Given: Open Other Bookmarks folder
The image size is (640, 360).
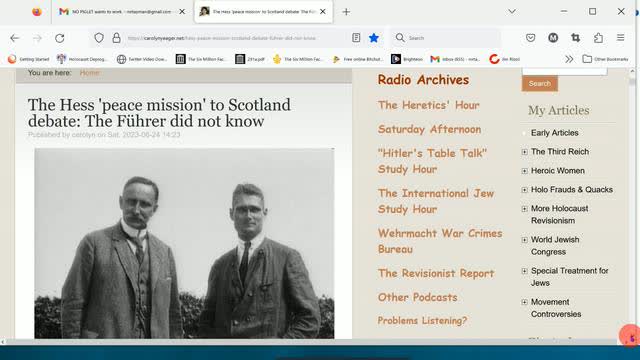Looking at the screenshot, I should [605, 59].
